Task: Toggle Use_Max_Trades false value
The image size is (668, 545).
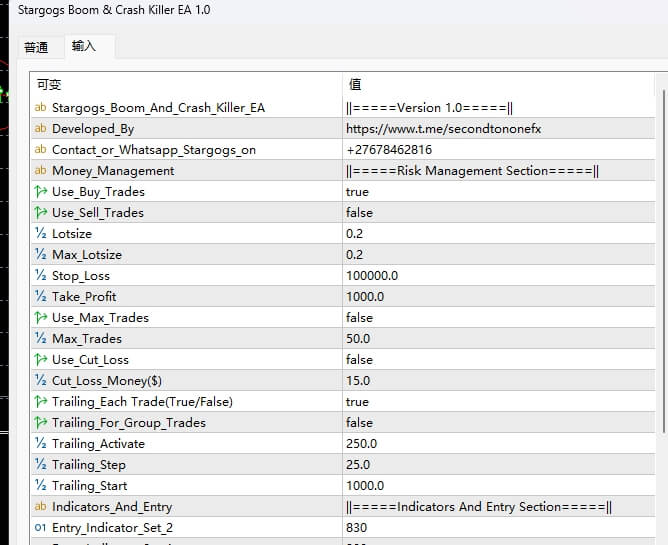Action: tap(359, 318)
